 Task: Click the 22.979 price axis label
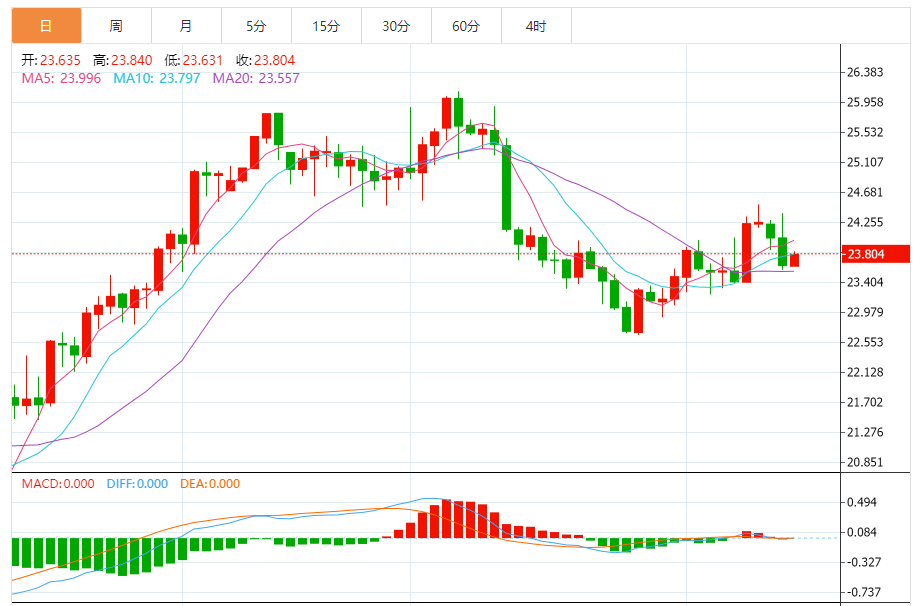[865, 312]
